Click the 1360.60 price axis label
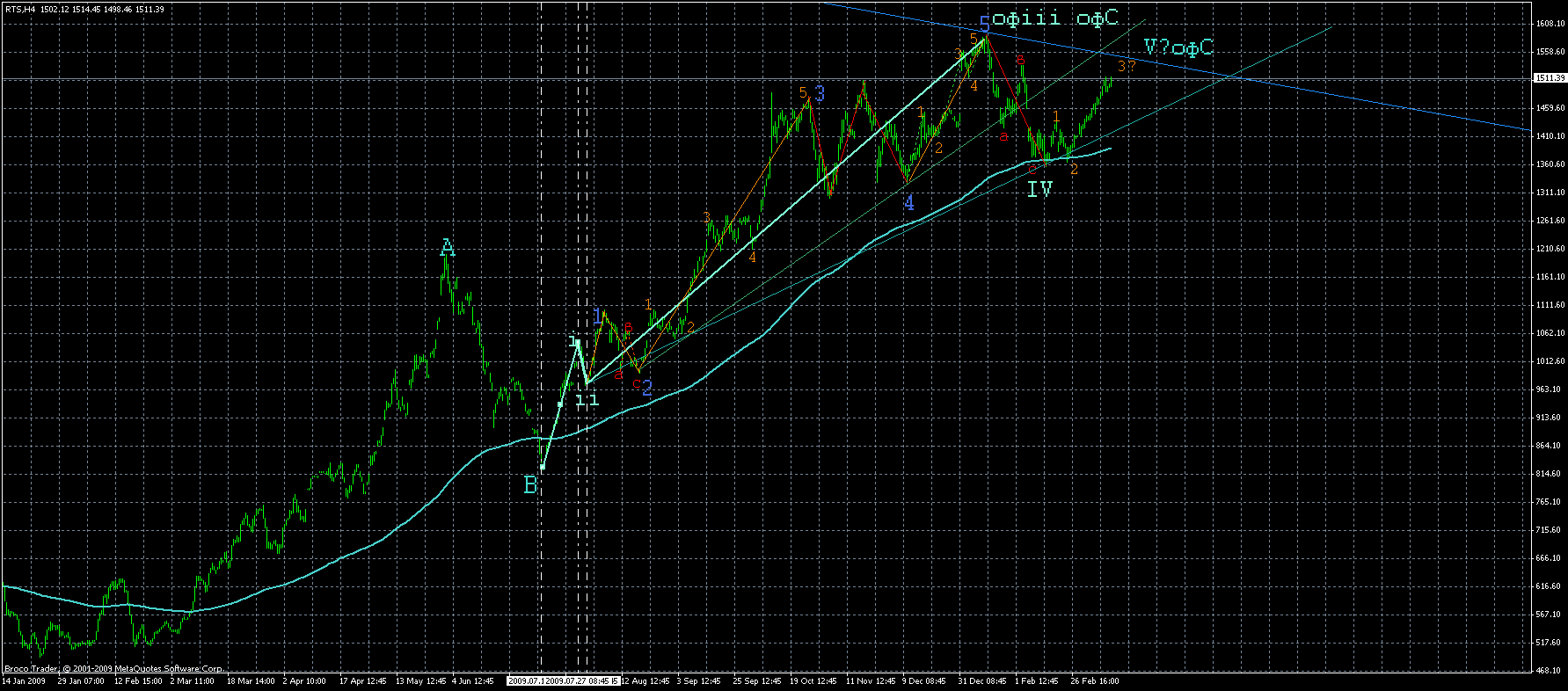This screenshot has height=691, width=1568. (1550, 164)
